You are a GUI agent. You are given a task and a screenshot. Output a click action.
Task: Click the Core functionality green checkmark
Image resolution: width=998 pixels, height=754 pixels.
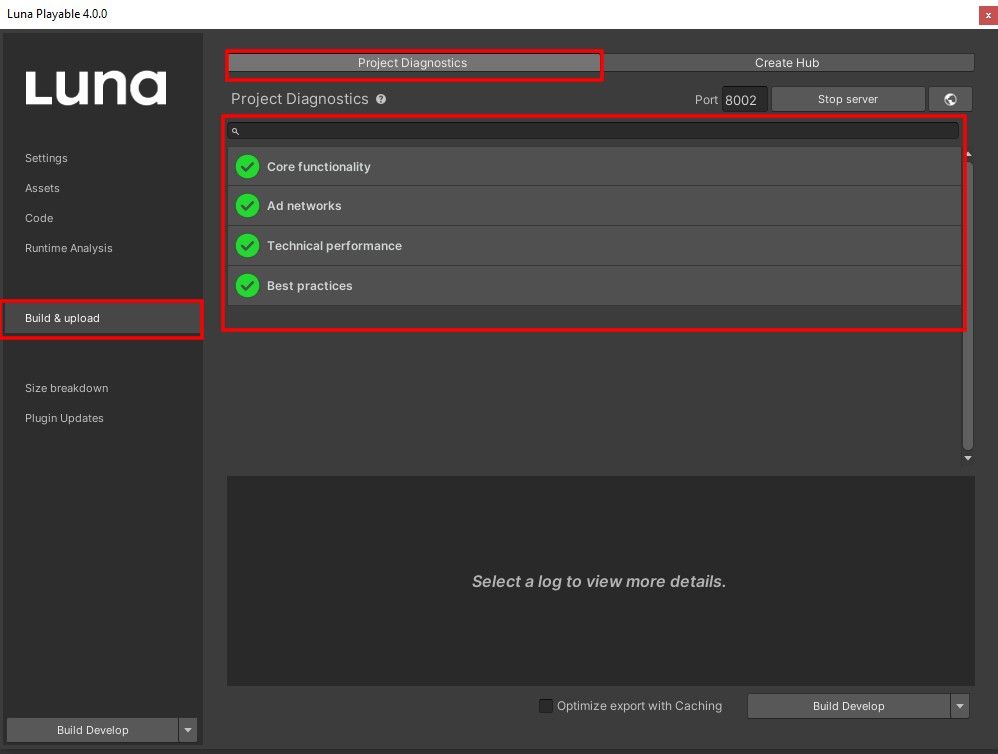point(248,167)
